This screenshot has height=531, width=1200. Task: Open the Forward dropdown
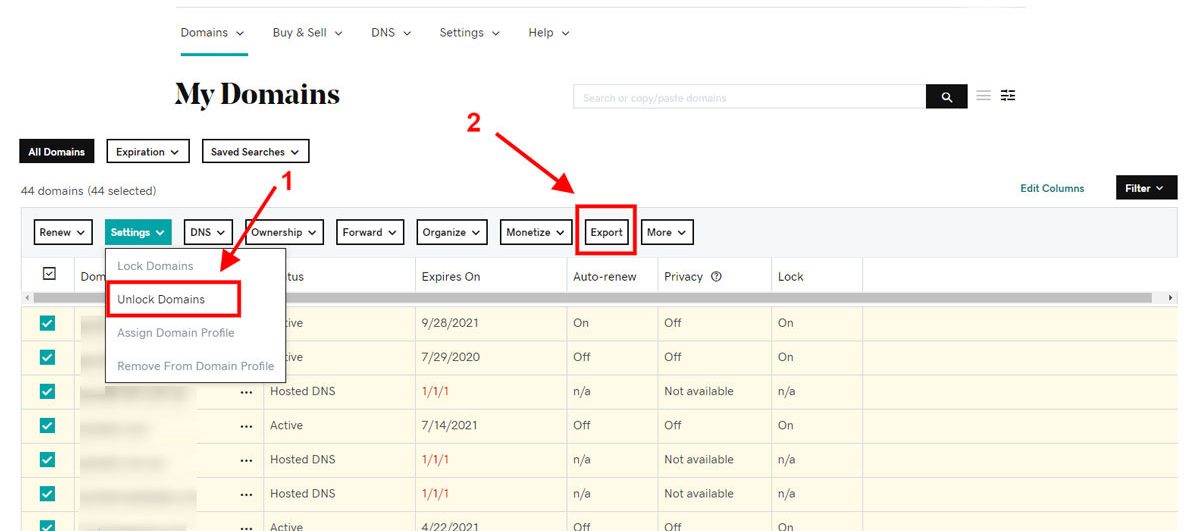coord(370,232)
